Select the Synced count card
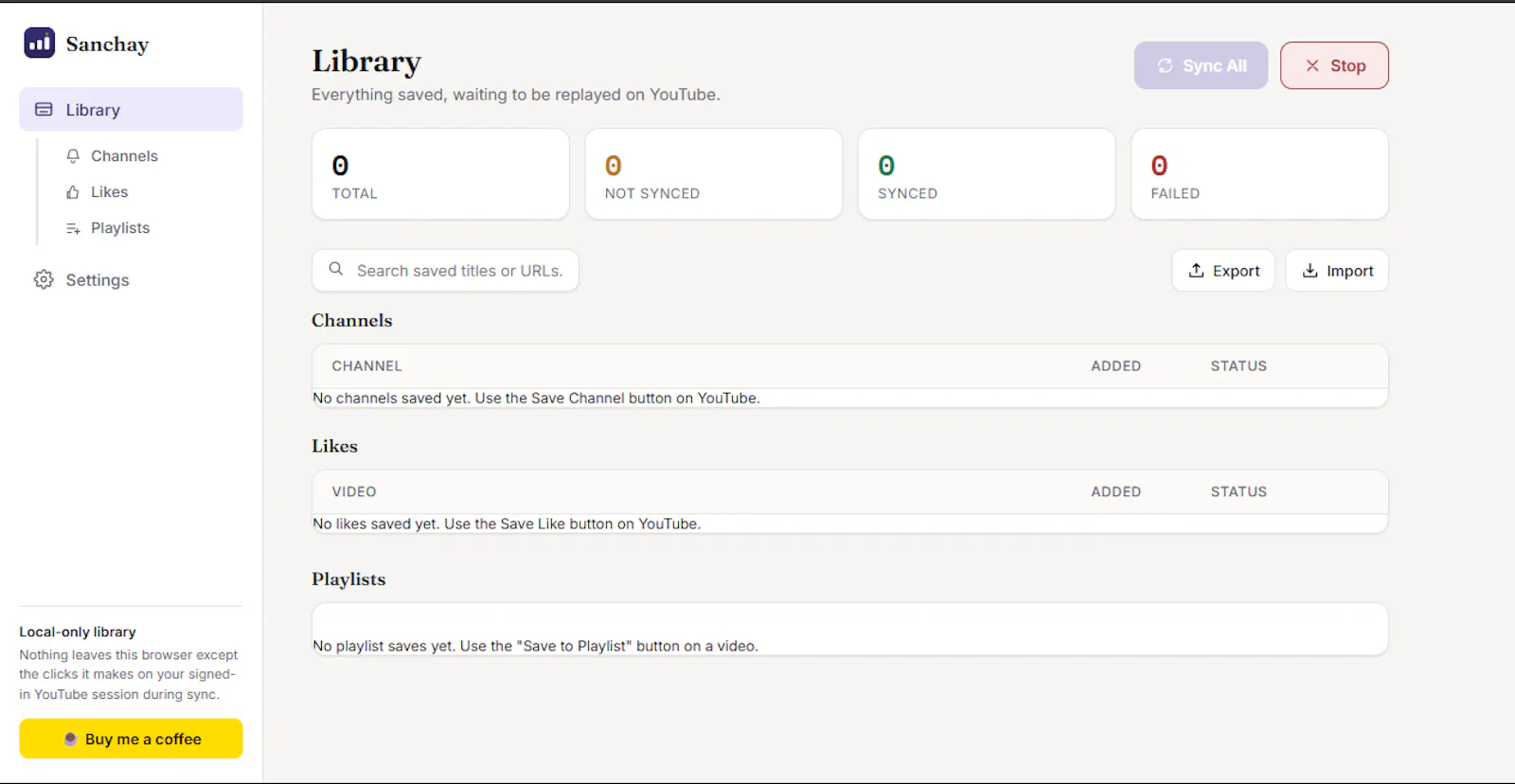This screenshot has height=784, width=1515. click(987, 174)
